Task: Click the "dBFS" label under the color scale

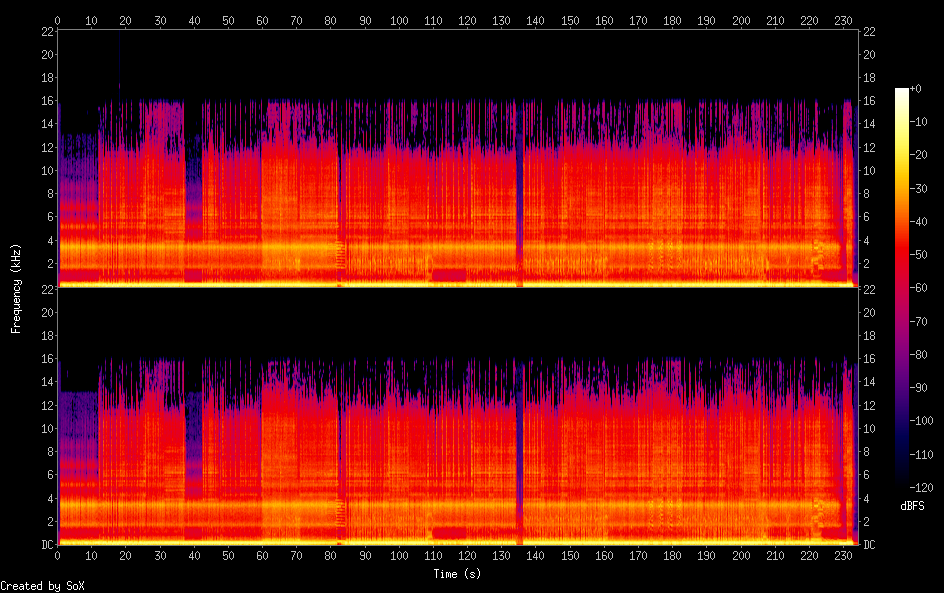Action: [x=911, y=507]
